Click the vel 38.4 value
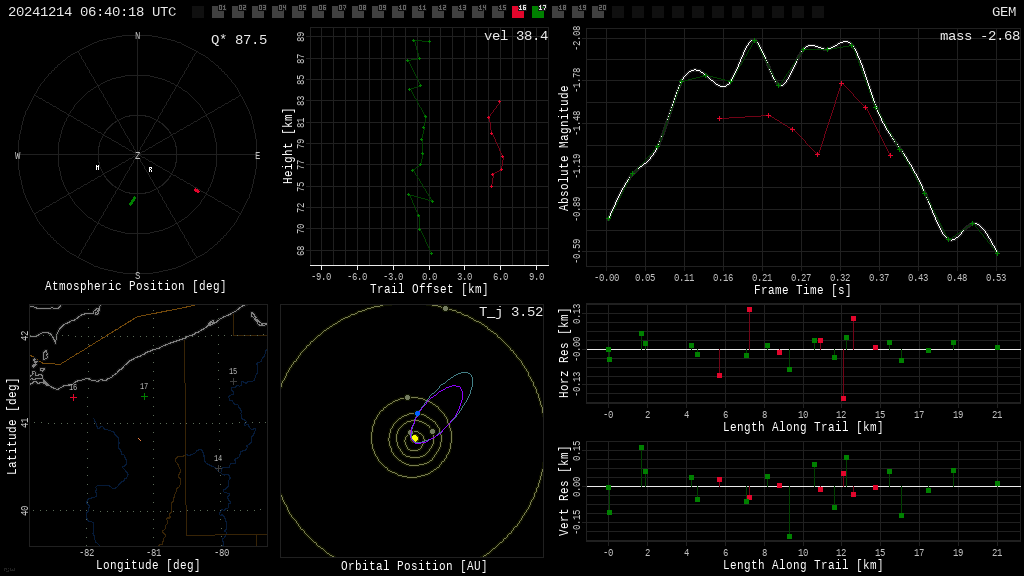The width and height of the screenshot is (1024, 576). pyautogui.click(x=516, y=36)
